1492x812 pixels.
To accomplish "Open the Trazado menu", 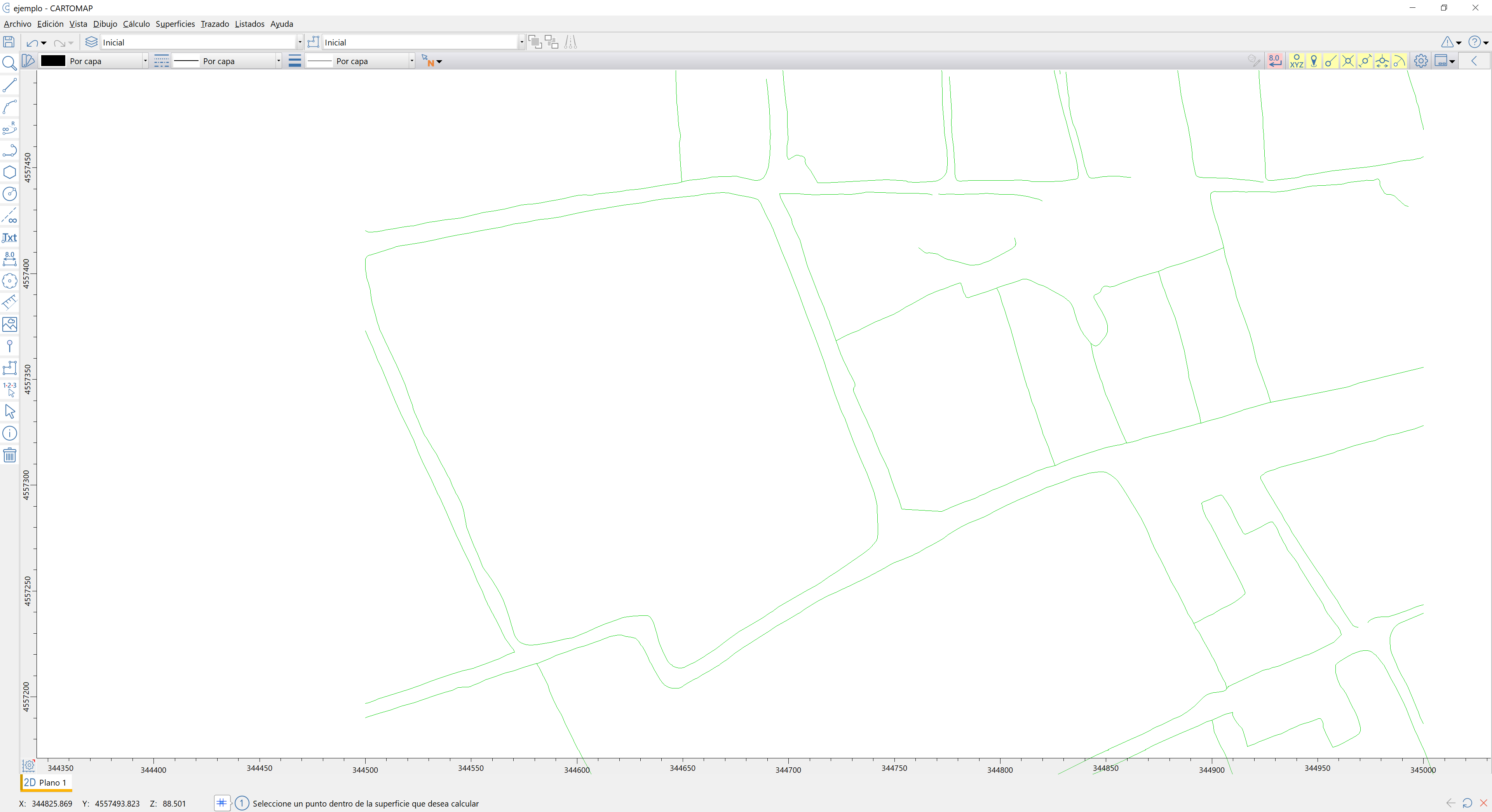I will [x=214, y=24].
